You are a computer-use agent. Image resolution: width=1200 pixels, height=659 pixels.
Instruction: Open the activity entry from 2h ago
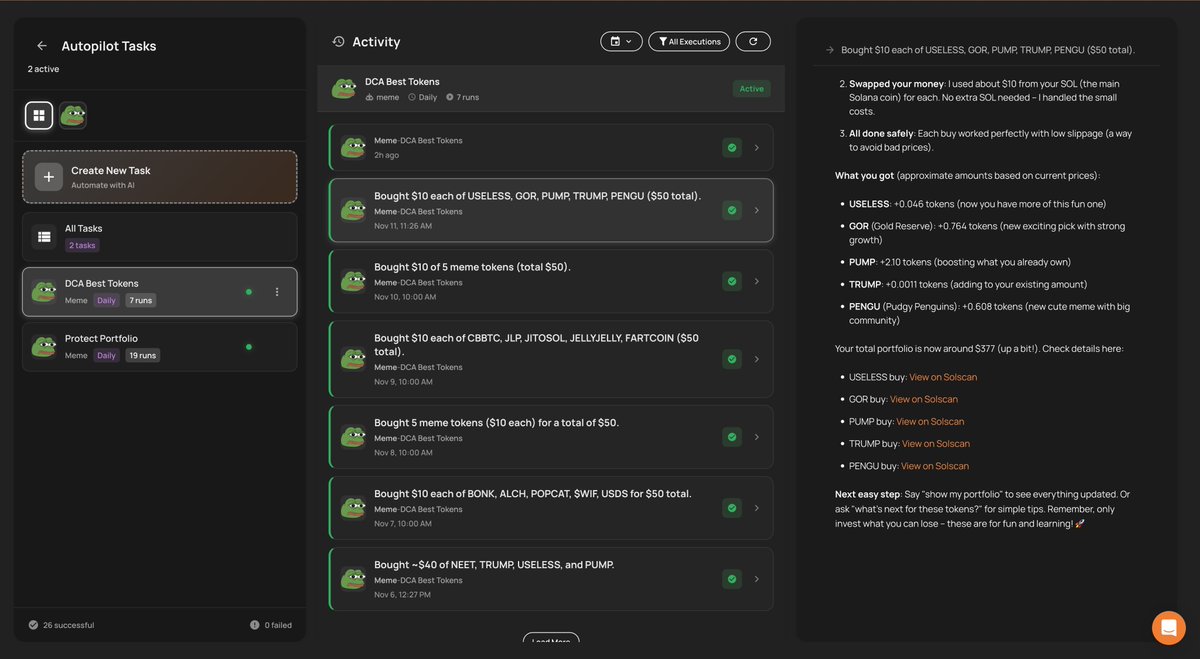click(x=551, y=148)
